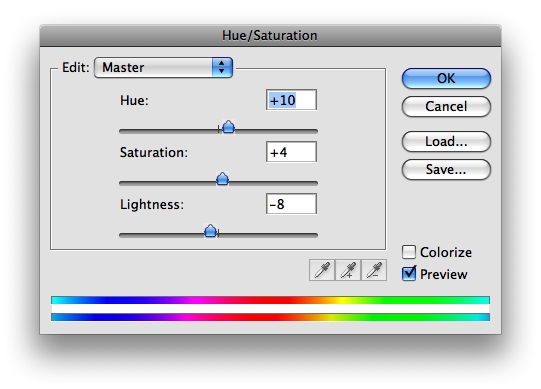541x389 pixels.
Task: Uncheck the Preview checkbox
Action: coord(409,274)
